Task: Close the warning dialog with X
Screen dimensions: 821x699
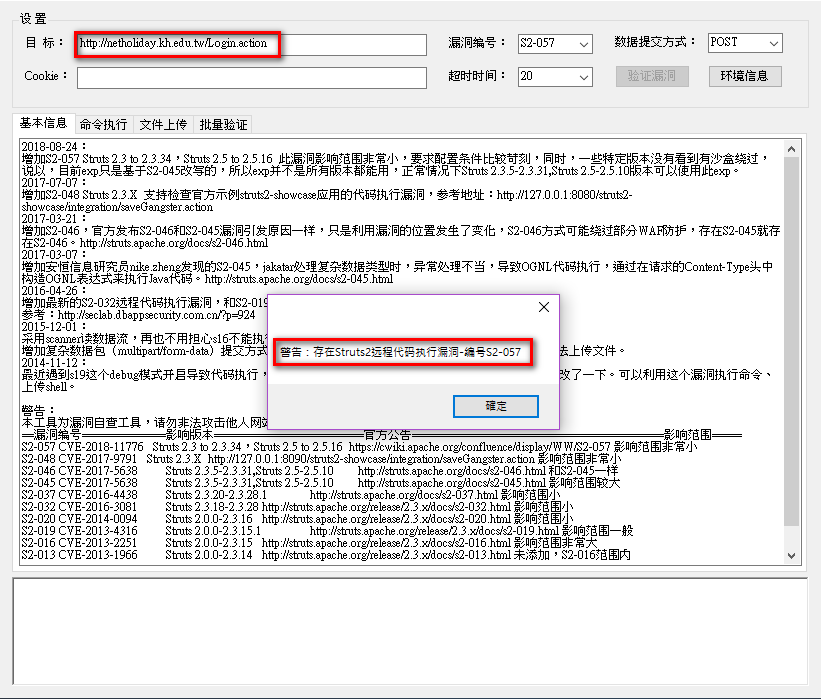Action: click(544, 307)
